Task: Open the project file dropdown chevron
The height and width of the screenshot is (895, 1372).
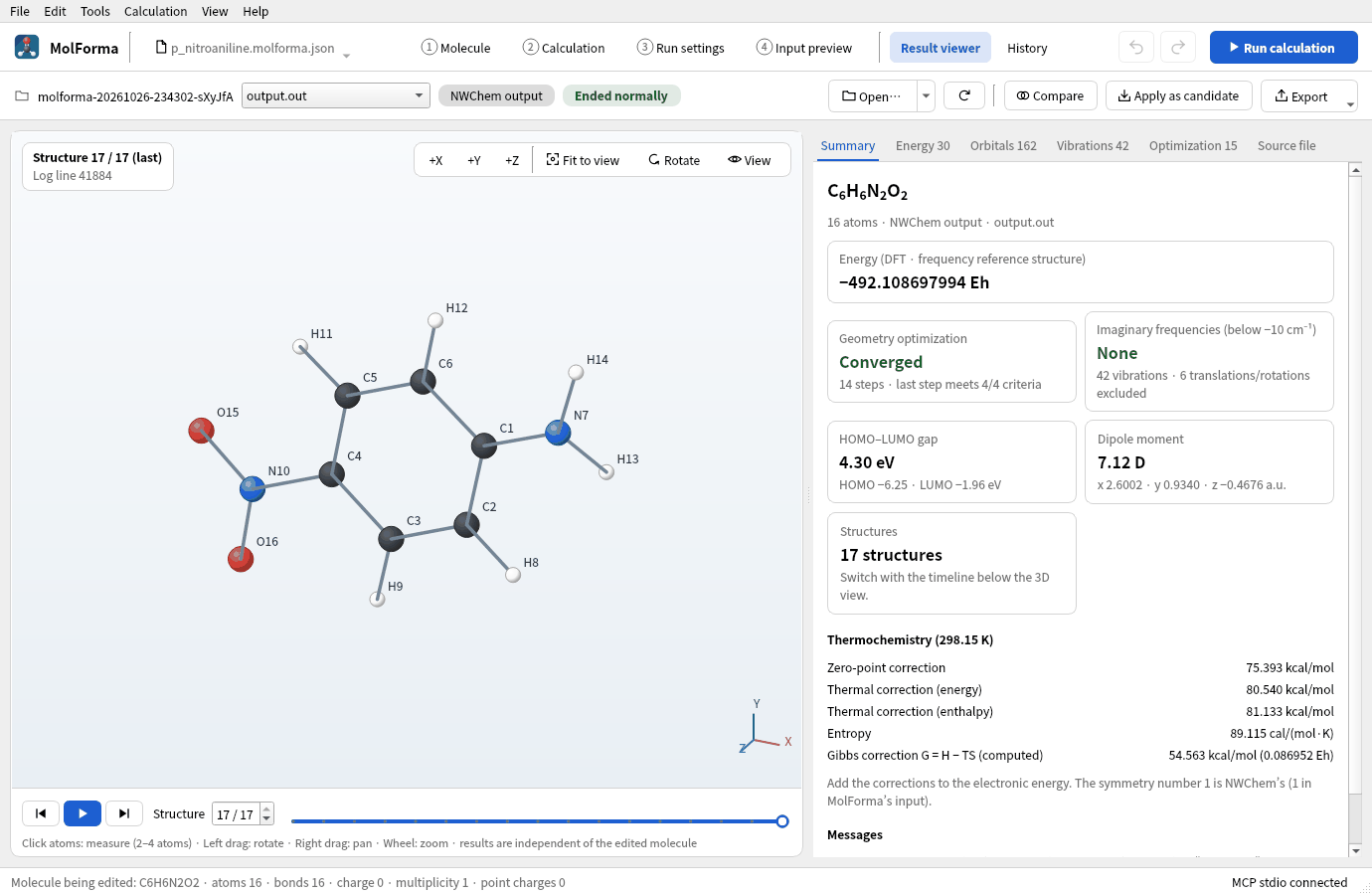Action: tap(346, 56)
